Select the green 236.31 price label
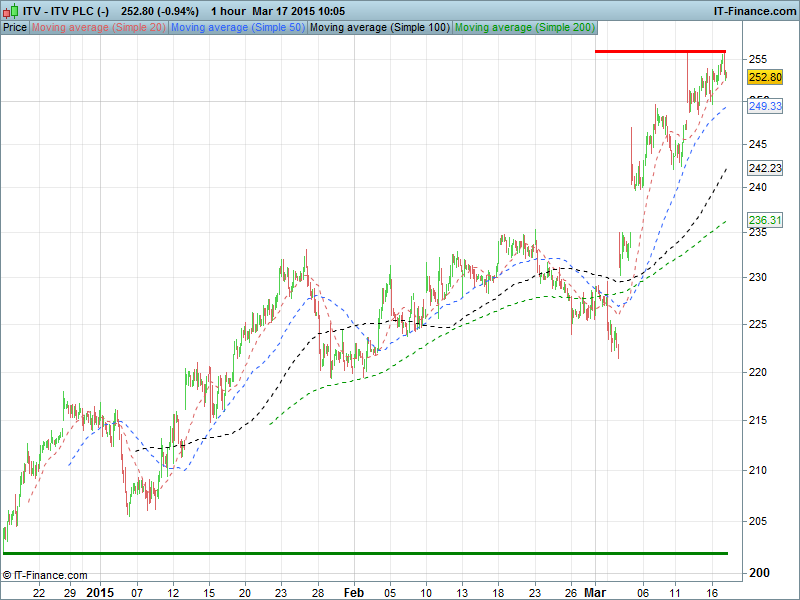 [x=764, y=220]
